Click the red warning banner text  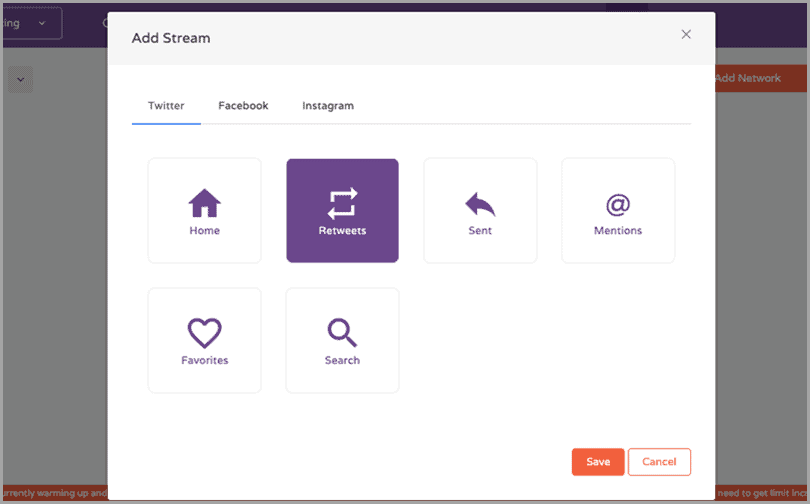pyautogui.click(x=53, y=492)
